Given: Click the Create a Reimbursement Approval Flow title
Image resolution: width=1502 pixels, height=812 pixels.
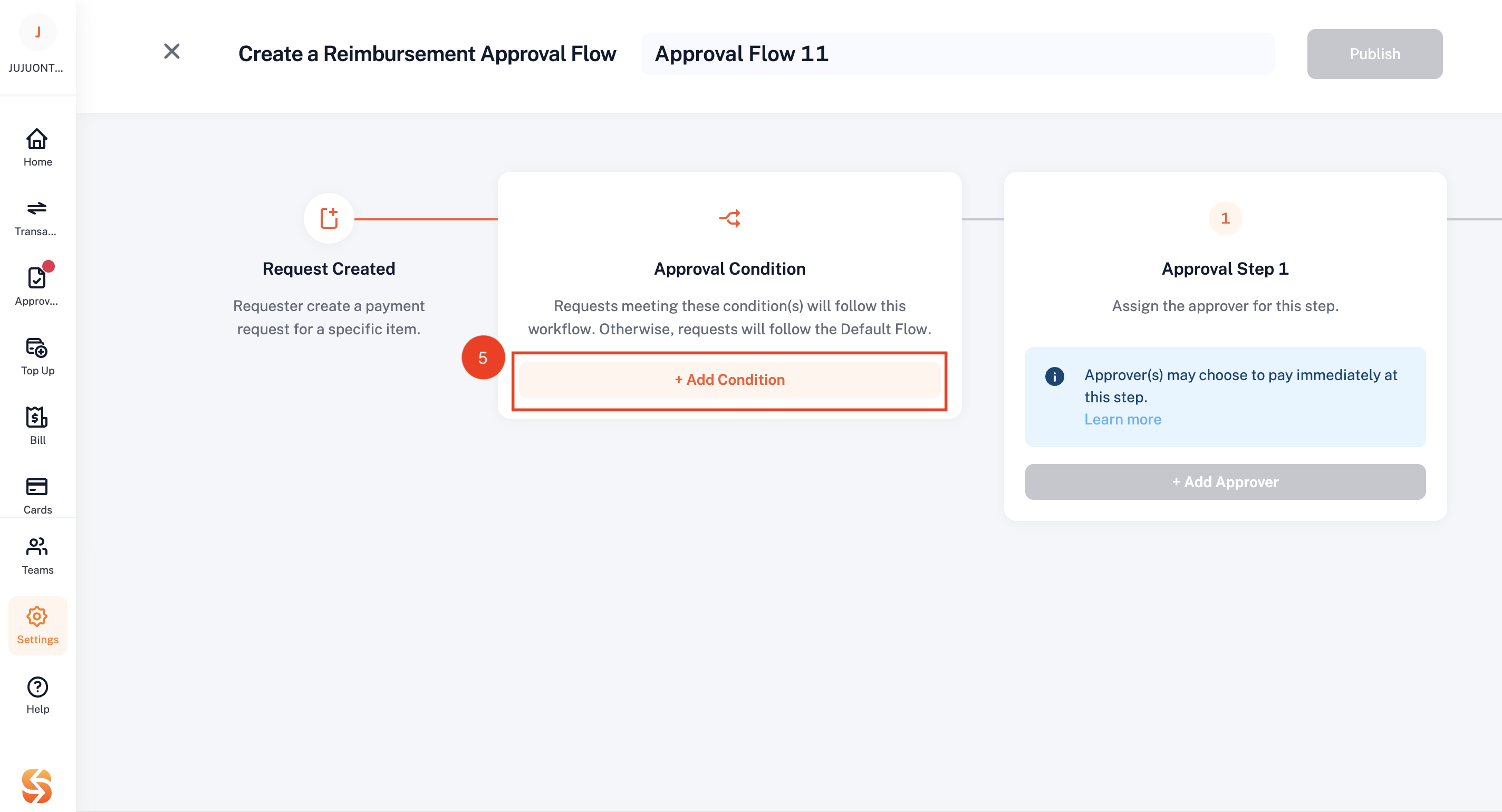Looking at the screenshot, I should (x=427, y=54).
